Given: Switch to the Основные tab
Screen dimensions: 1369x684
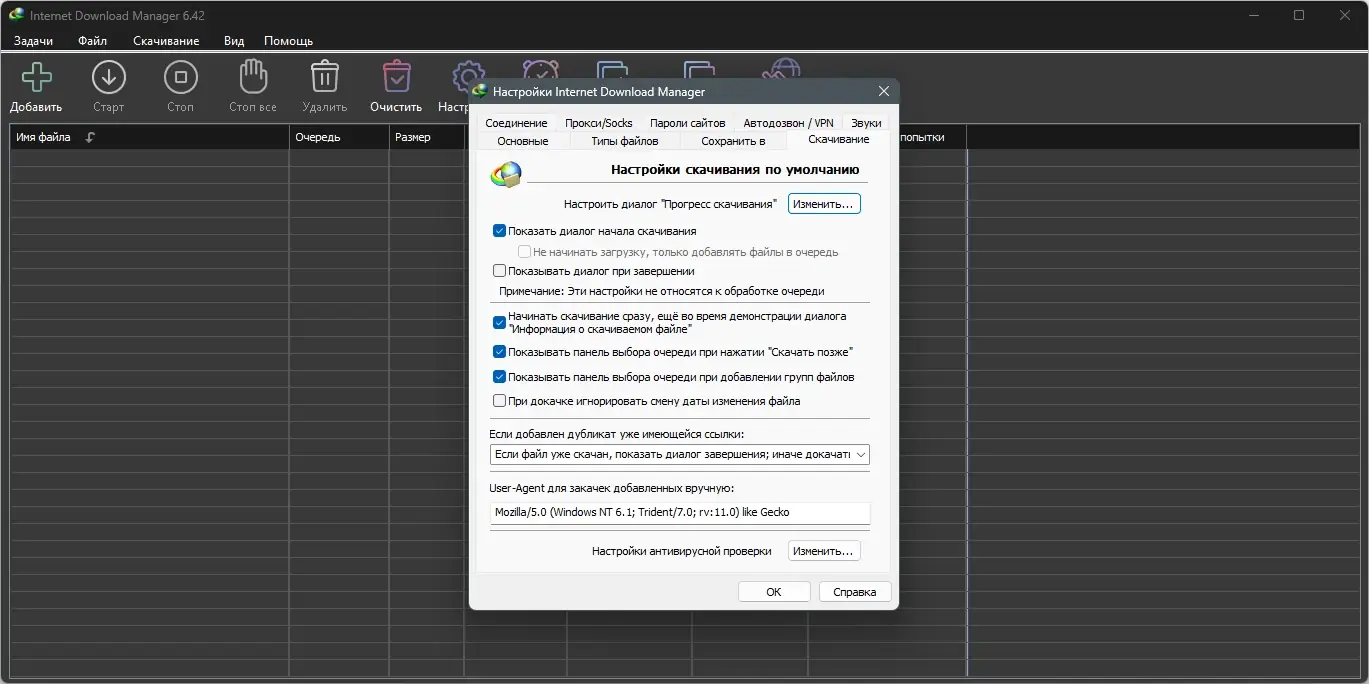Looking at the screenshot, I should click(x=522, y=141).
